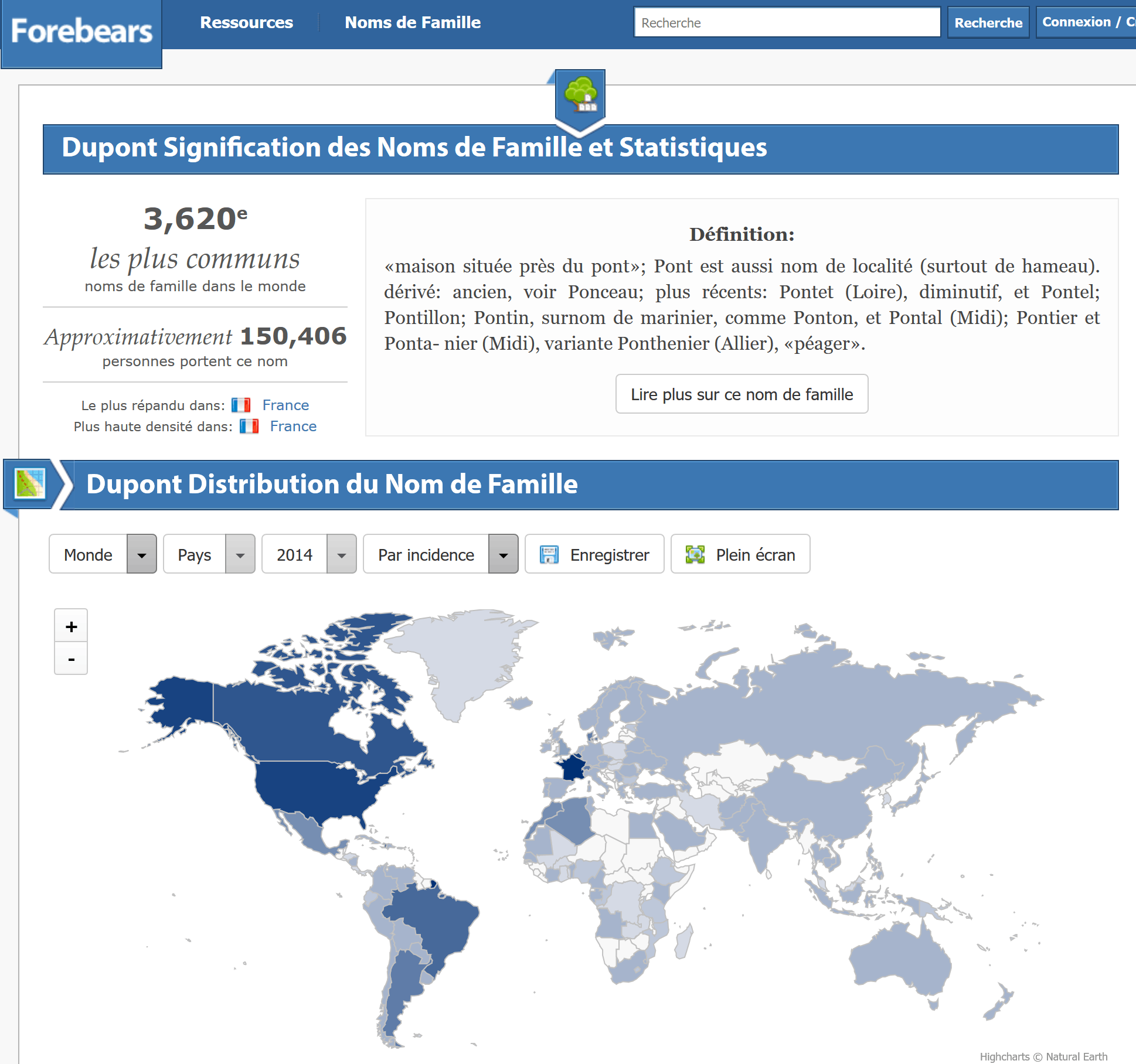Click the Recherche search input field

(787, 23)
